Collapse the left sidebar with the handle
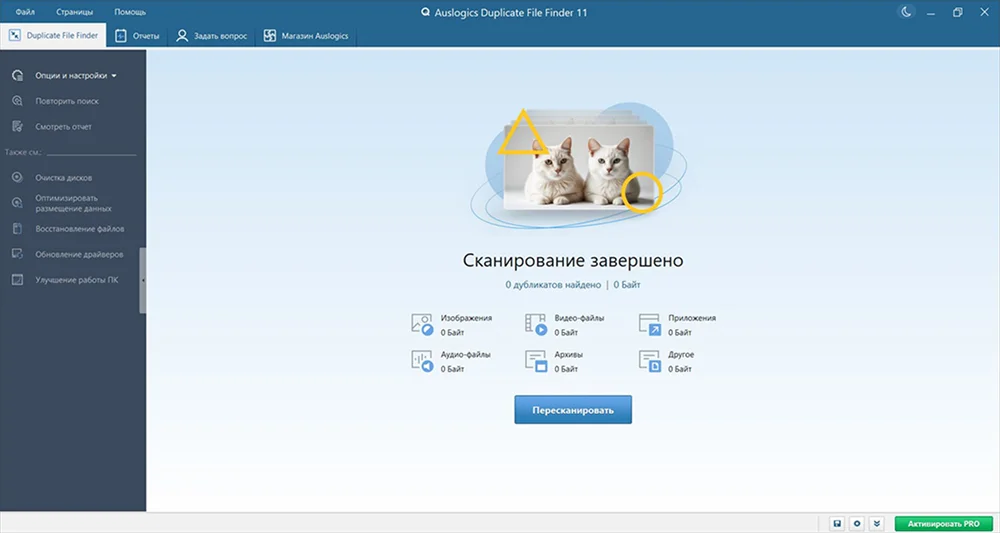 (143, 281)
